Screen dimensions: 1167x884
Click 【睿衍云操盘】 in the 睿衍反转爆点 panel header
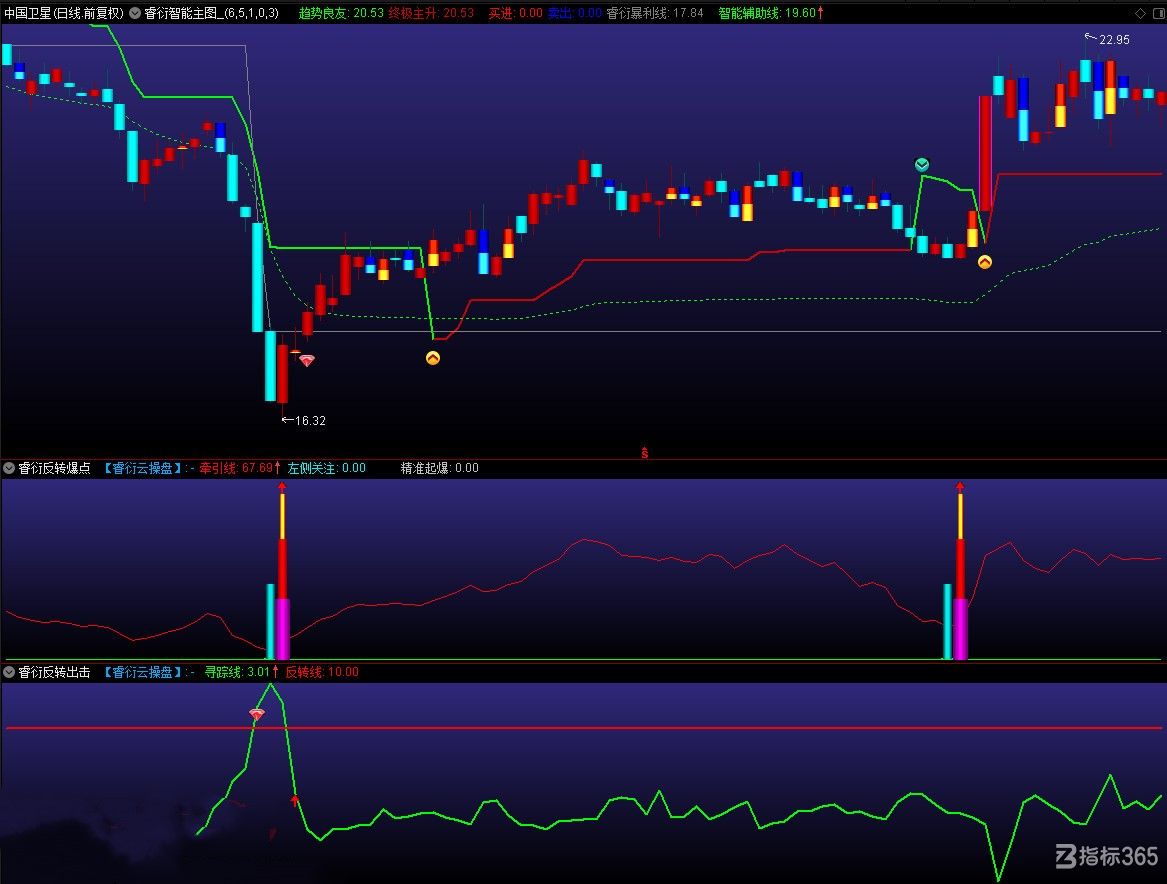[142, 468]
